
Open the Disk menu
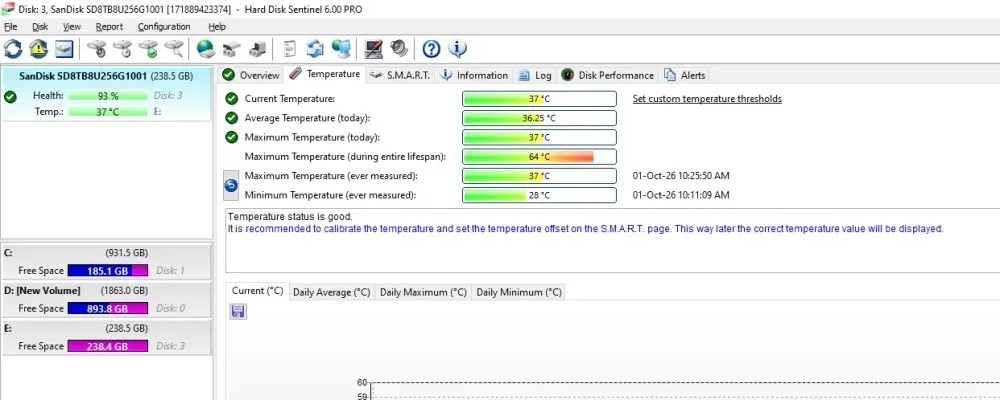[x=40, y=27]
